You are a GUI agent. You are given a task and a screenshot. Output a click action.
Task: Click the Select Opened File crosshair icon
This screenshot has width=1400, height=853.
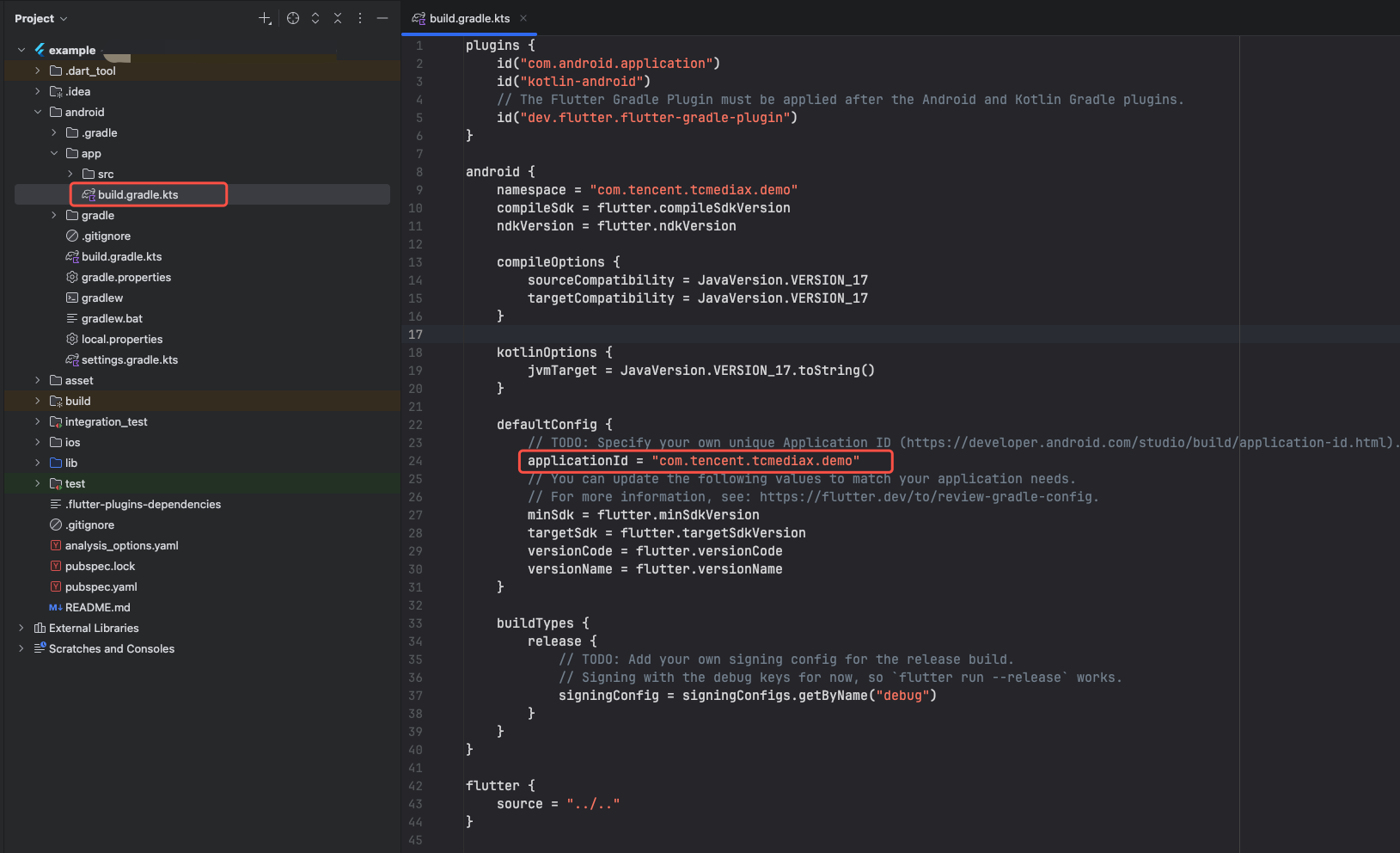[x=293, y=18]
